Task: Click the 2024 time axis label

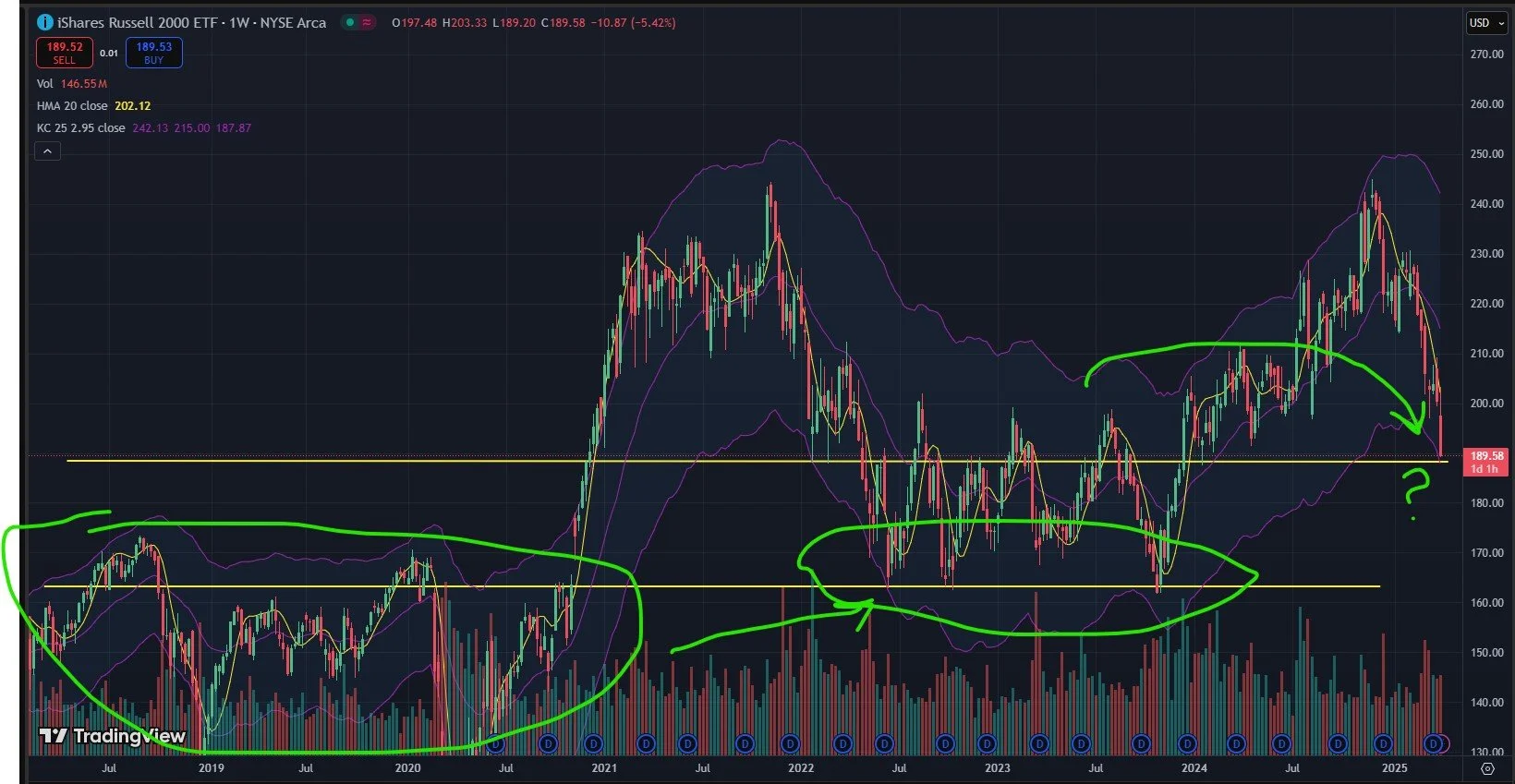Action: (x=1194, y=768)
